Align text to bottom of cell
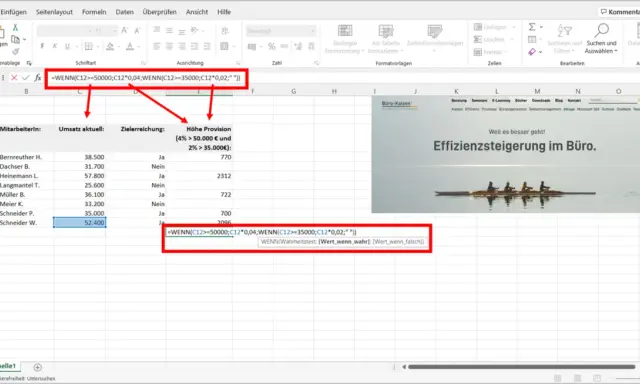 pyautogui.click(x=182, y=31)
